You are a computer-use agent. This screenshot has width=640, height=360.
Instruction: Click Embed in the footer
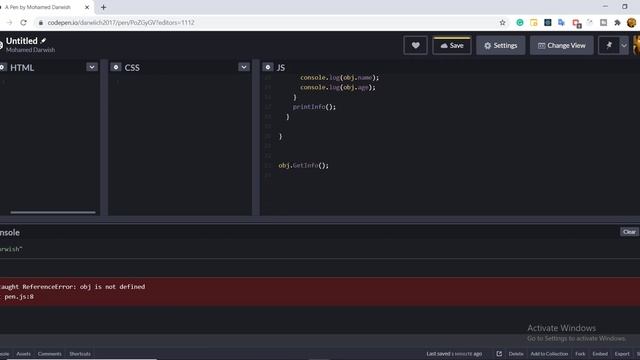point(600,354)
